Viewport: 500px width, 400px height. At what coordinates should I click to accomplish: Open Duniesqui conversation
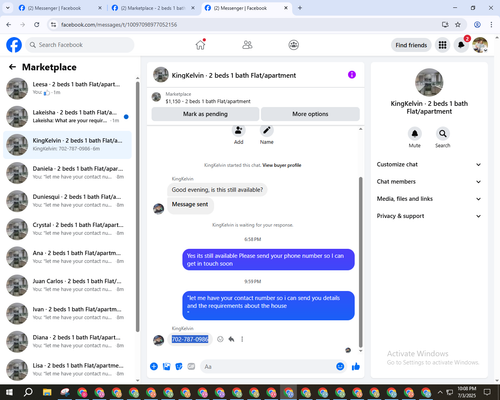click(x=67, y=201)
